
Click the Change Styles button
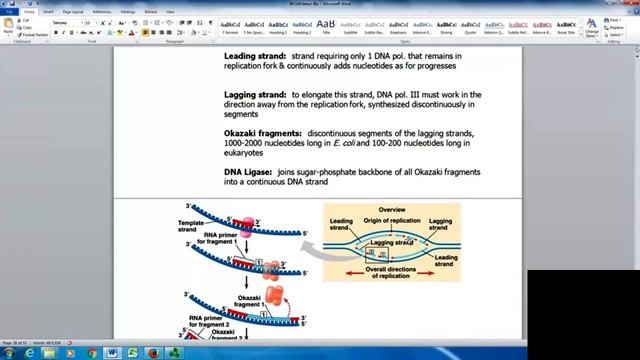591,28
